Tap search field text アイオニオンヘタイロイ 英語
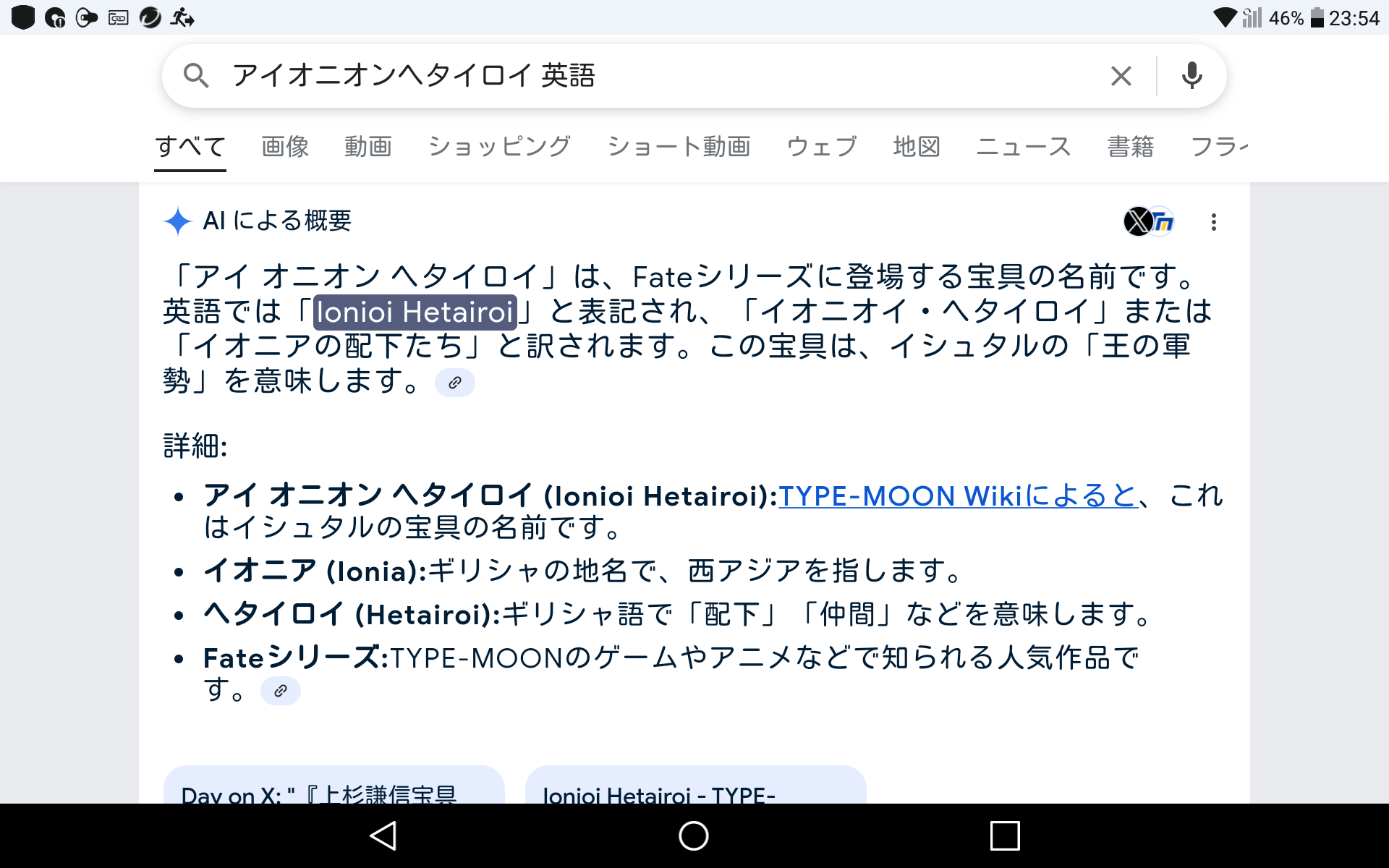Screen dimensions: 1389x868 413,75
